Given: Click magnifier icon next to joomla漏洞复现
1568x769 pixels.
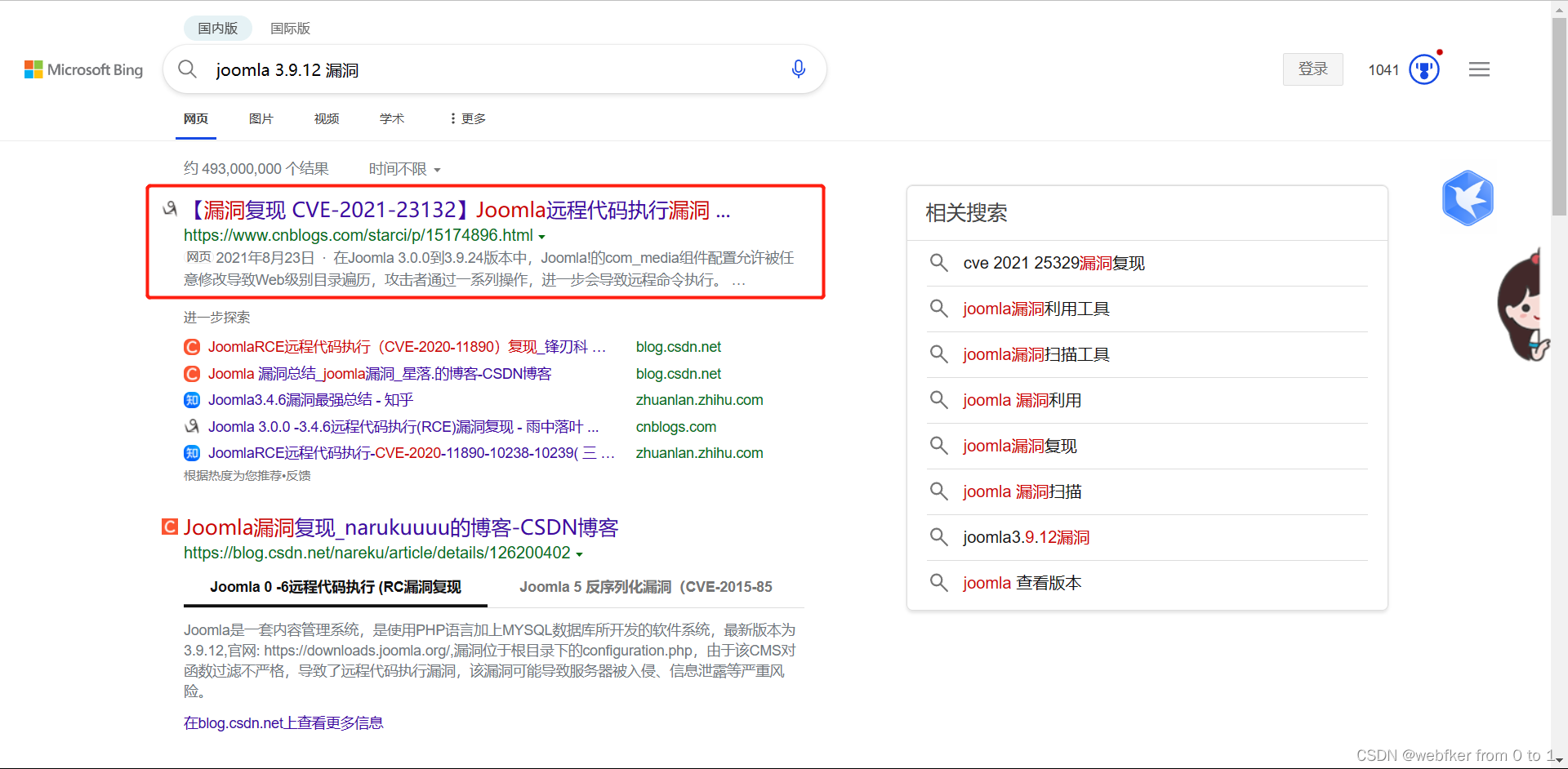Looking at the screenshot, I should click(x=939, y=446).
